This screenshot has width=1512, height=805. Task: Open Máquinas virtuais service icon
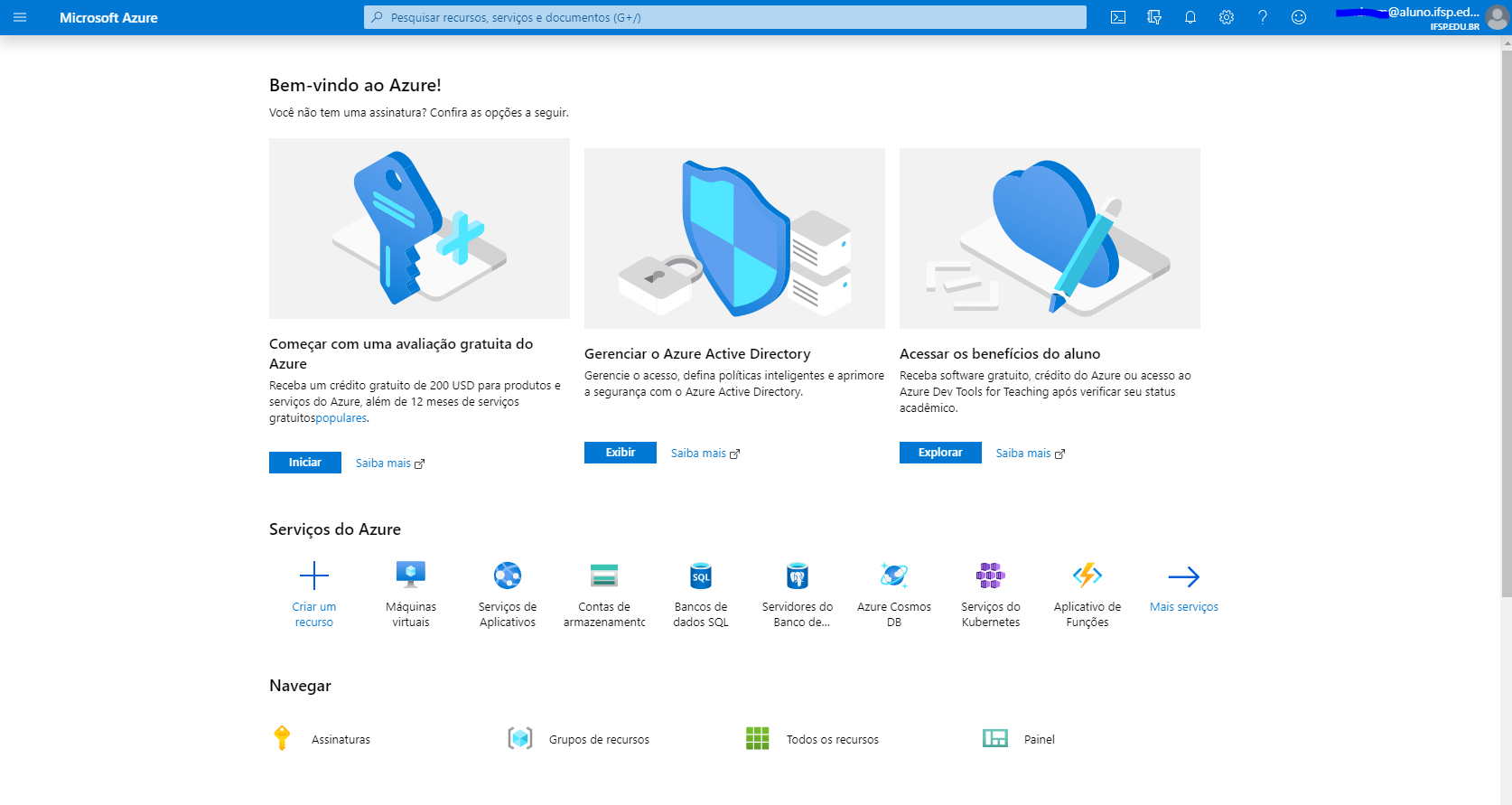(x=411, y=575)
